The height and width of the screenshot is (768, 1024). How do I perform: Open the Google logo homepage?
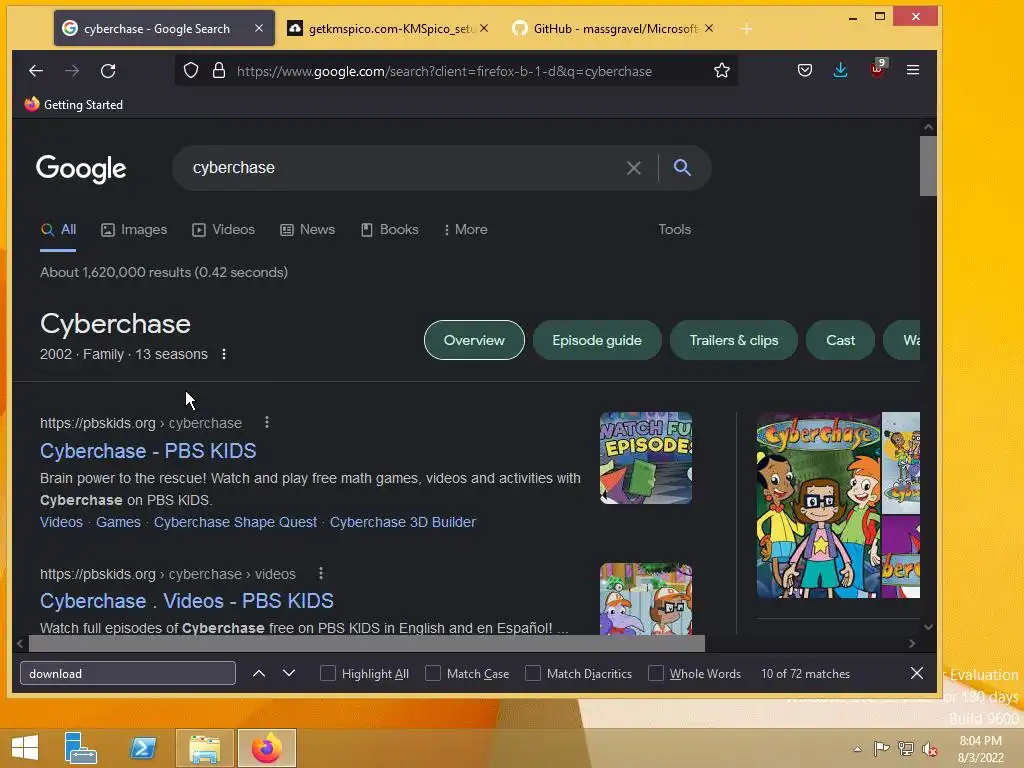click(x=81, y=168)
